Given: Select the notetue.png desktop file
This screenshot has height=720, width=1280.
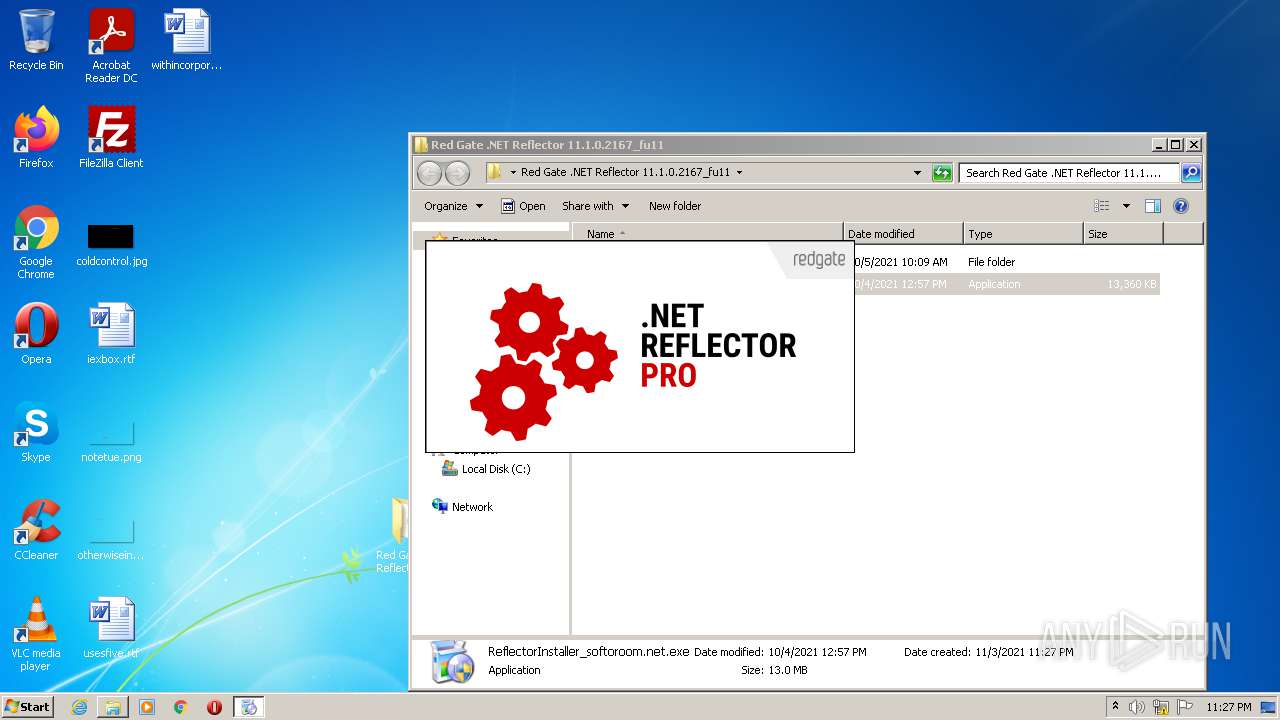Looking at the screenshot, I should [x=111, y=439].
